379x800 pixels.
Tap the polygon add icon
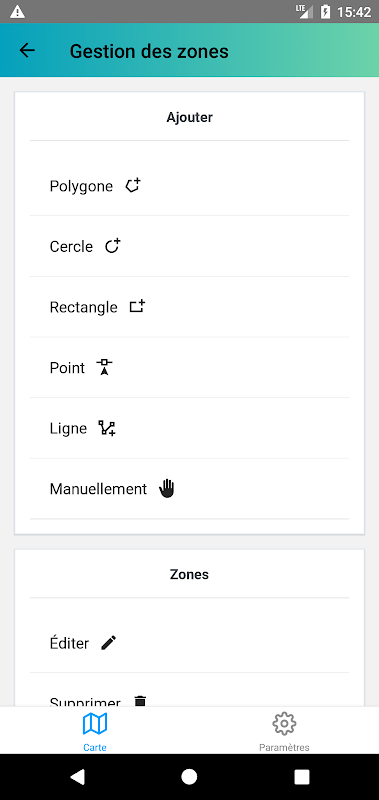pyautogui.click(x=133, y=186)
